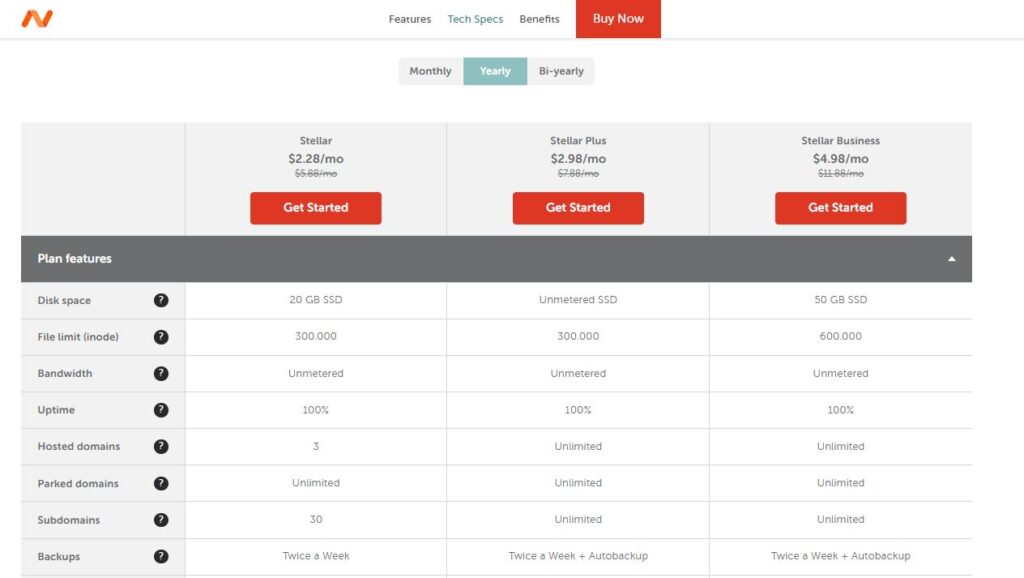Open help icon for Disk space
The height and width of the screenshot is (578, 1024).
pyautogui.click(x=161, y=300)
